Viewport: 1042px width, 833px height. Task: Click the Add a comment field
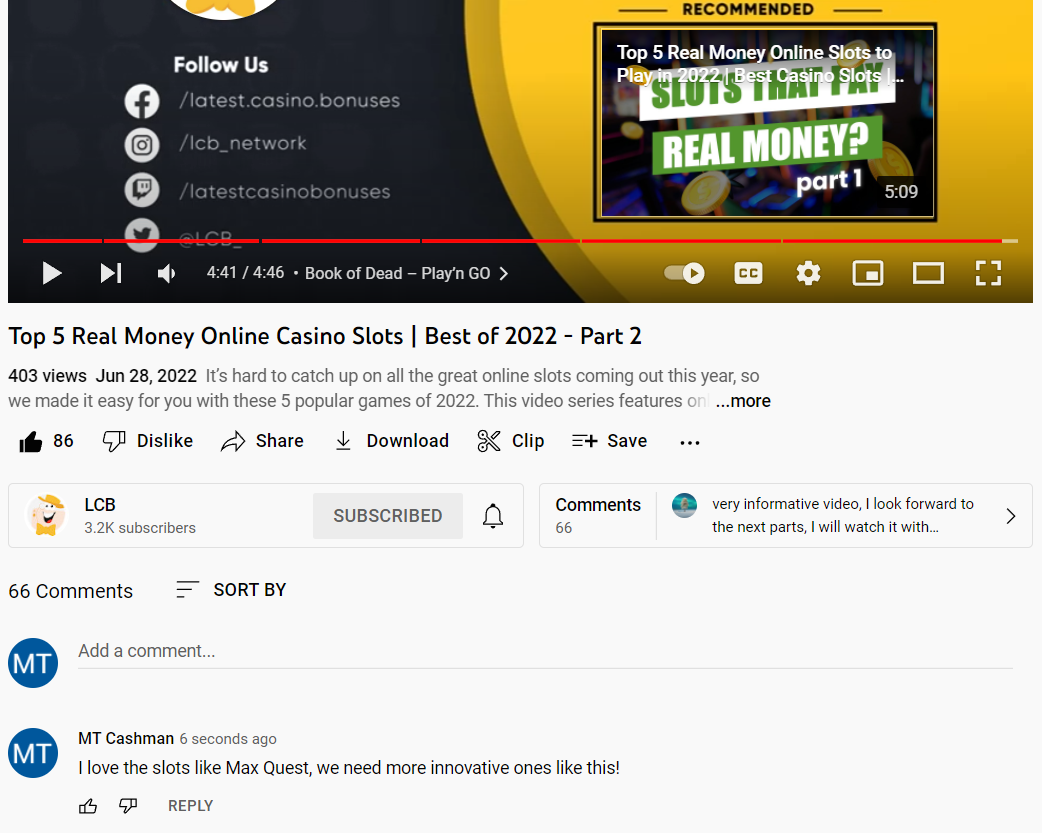pos(545,651)
